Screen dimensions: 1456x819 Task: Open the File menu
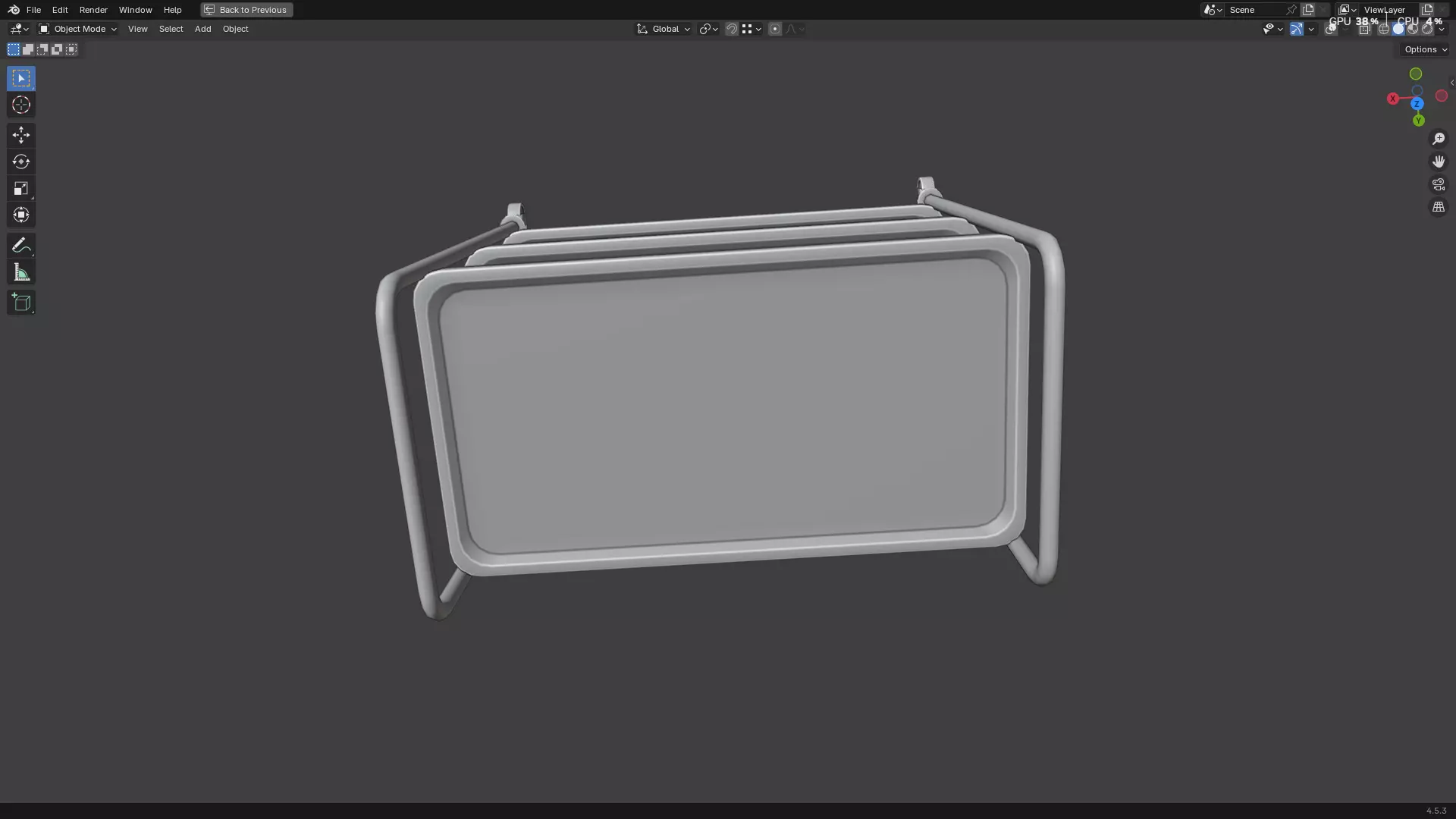33,10
